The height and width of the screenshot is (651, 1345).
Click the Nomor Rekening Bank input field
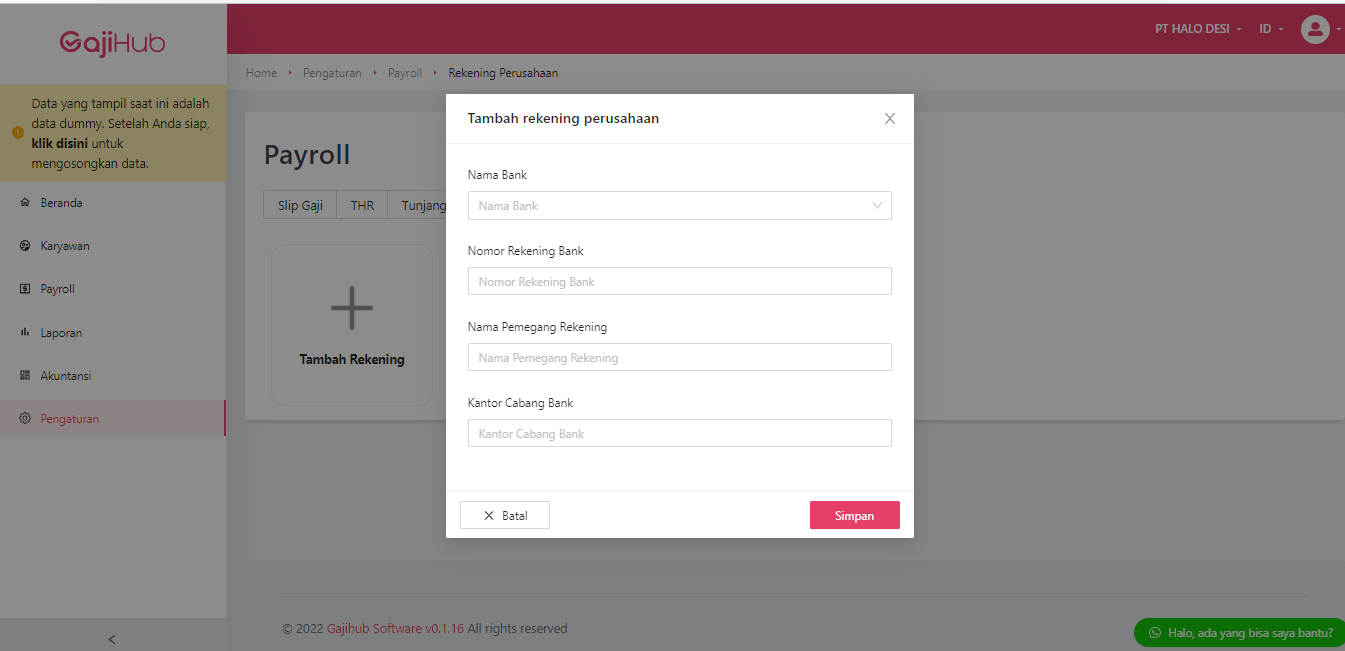click(x=679, y=281)
